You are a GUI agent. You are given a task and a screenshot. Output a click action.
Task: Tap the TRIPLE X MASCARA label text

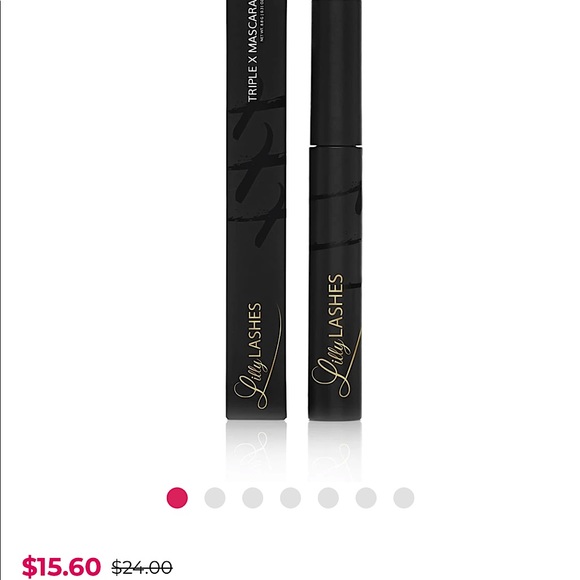coord(253,50)
